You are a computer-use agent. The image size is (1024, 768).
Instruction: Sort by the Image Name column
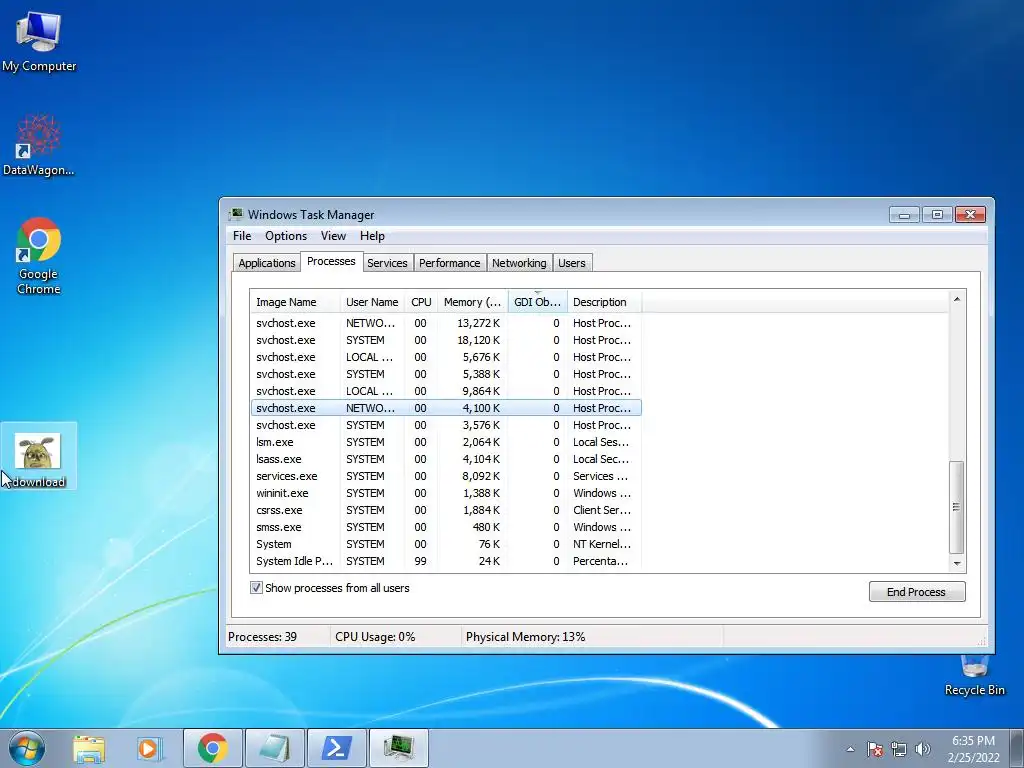295,302
